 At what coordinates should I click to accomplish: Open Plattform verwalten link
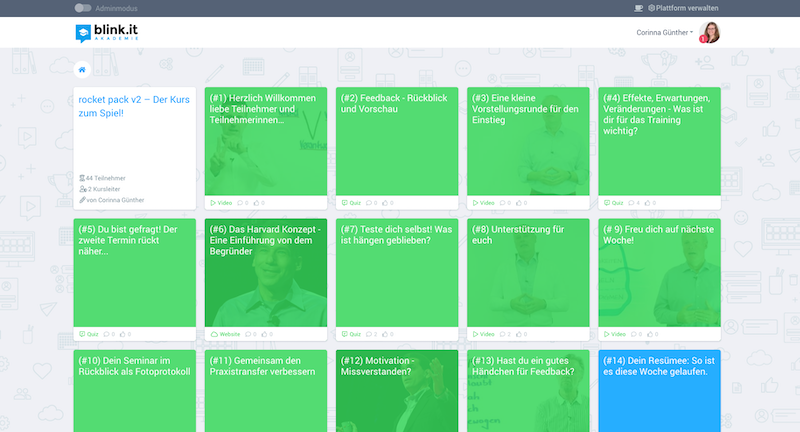click(683, 8)
